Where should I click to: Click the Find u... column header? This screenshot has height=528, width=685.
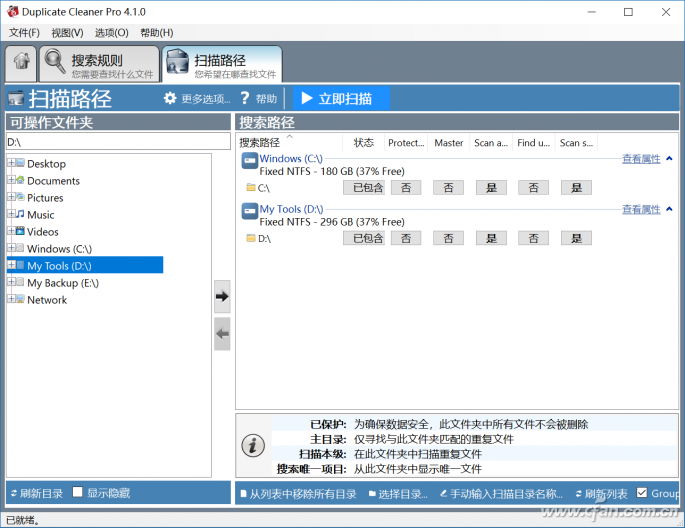pos(533,142)
